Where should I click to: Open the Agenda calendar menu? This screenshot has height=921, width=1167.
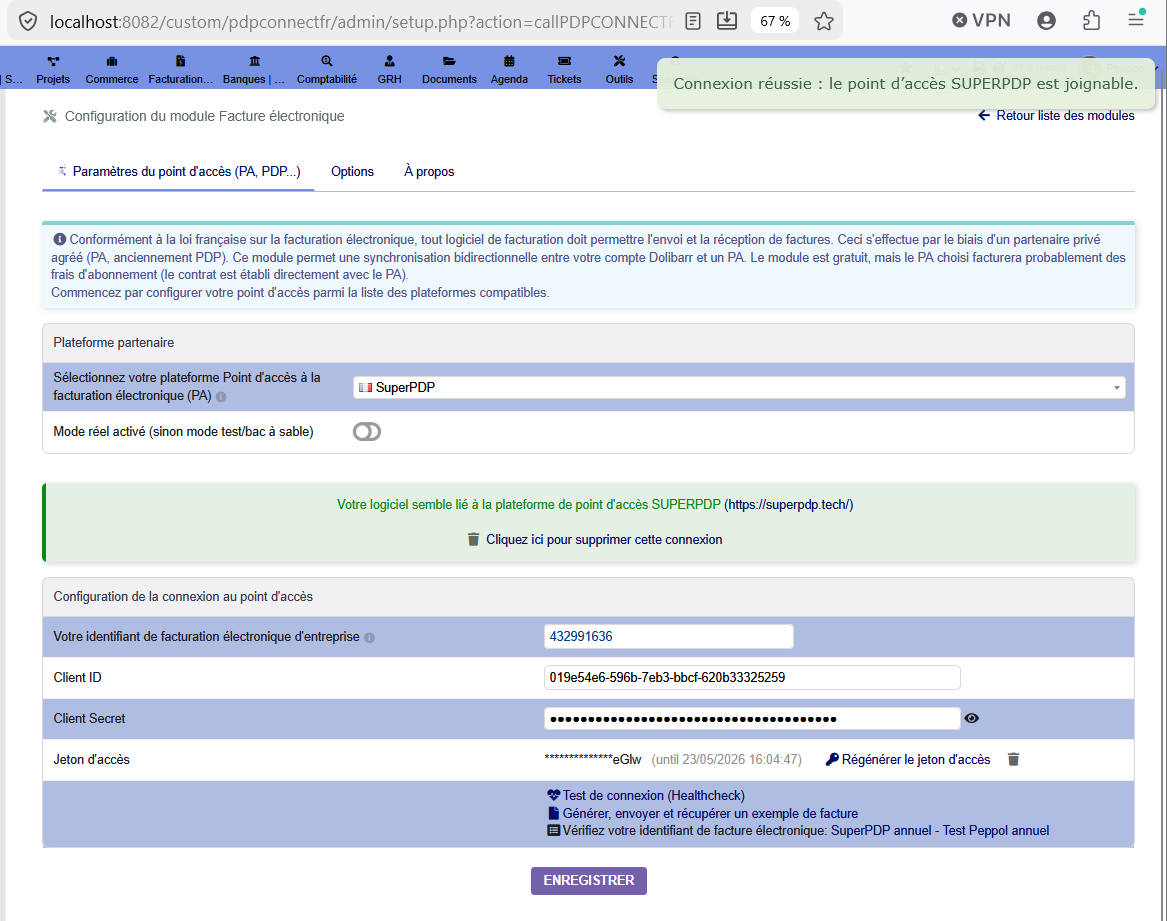[509, 62]
